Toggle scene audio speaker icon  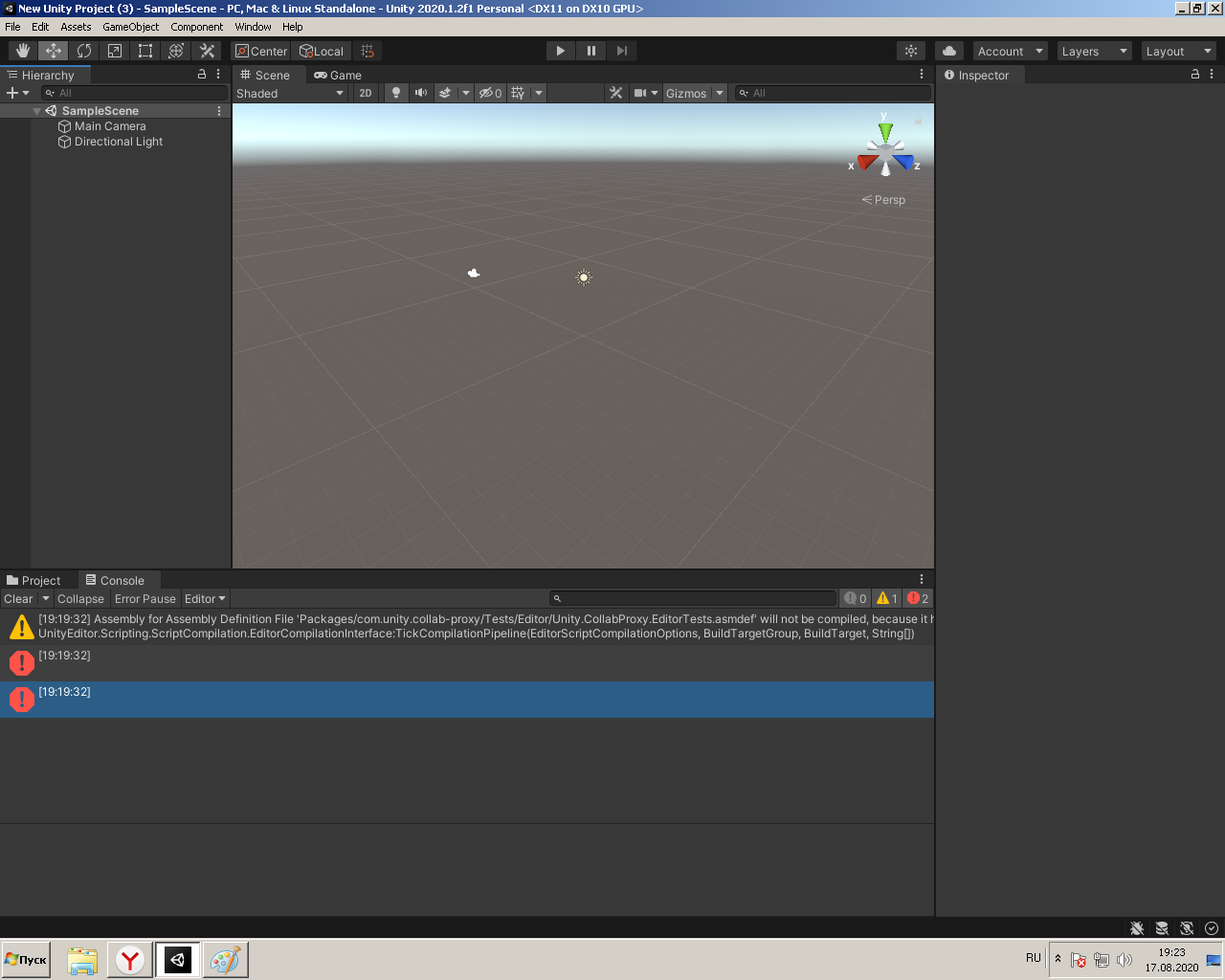coord(421,93)
